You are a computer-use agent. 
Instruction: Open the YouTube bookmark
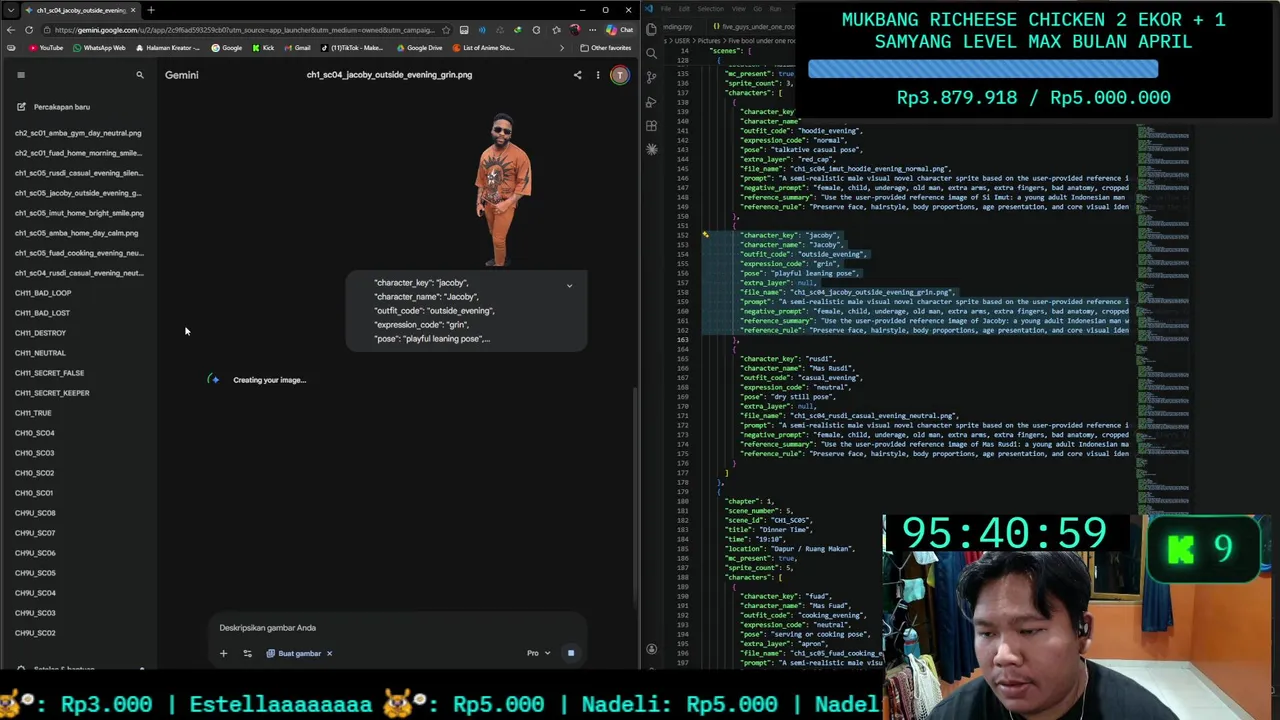[x=46, y=48]
